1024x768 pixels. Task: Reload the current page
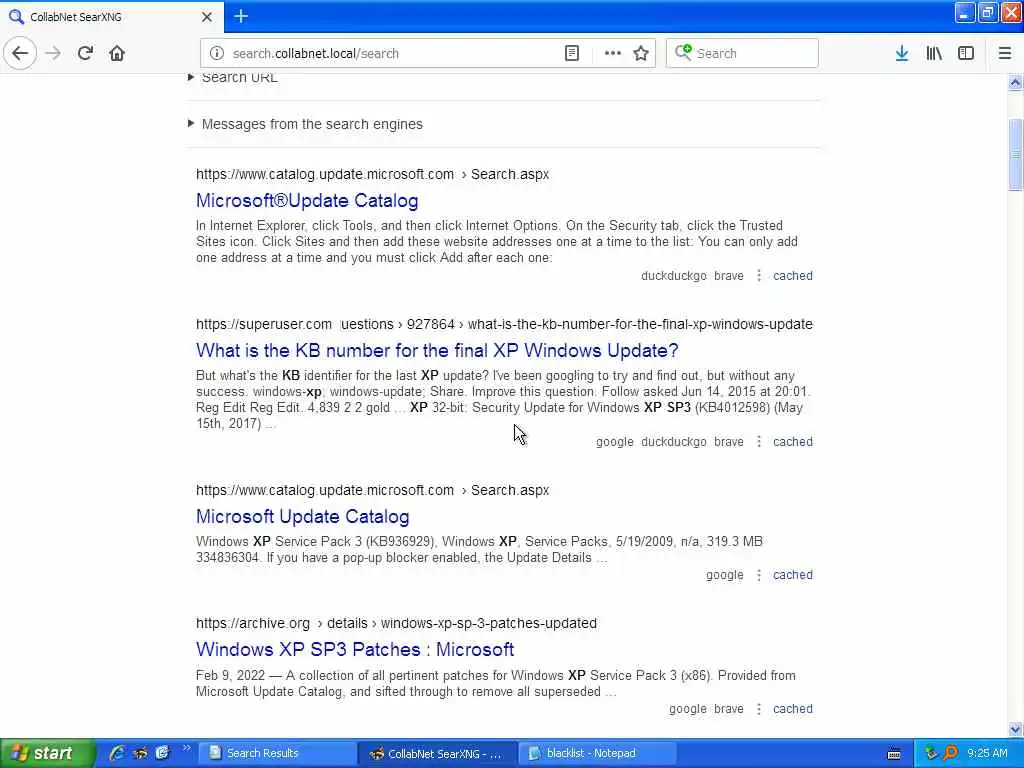85,53
